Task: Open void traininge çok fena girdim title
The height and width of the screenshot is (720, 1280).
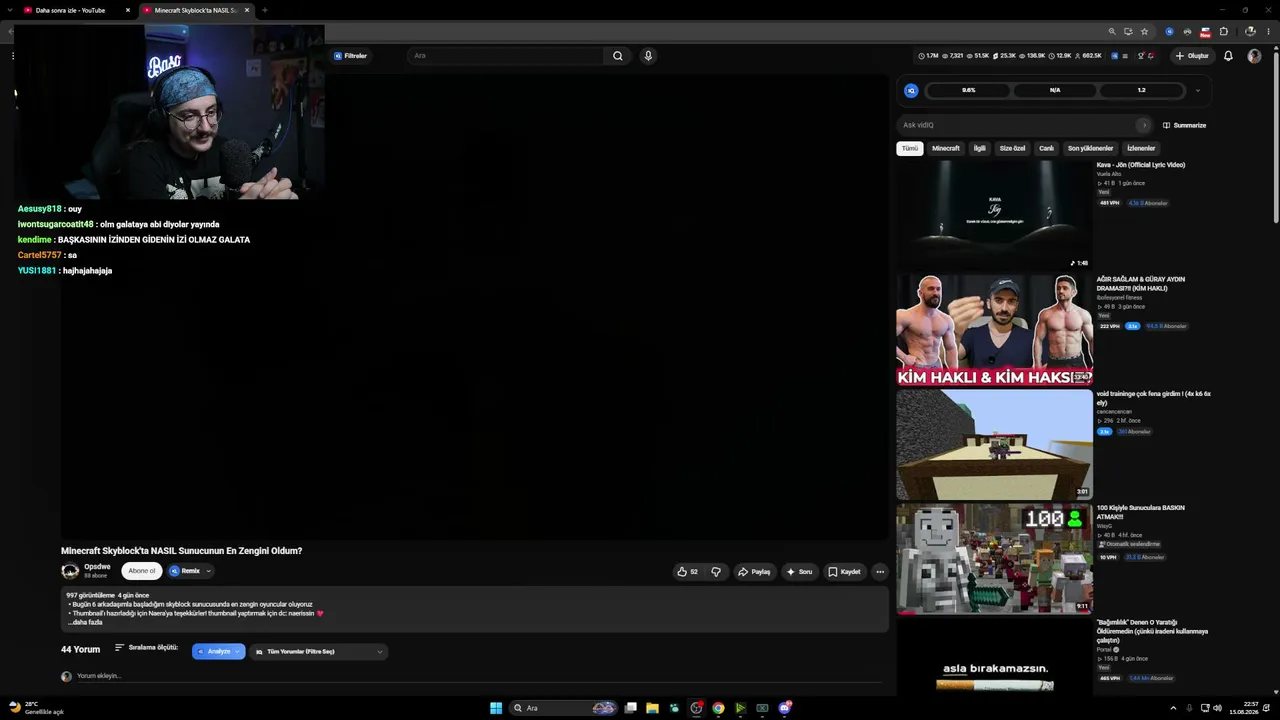Action: pyautogui.click(x=1153, y=398)
